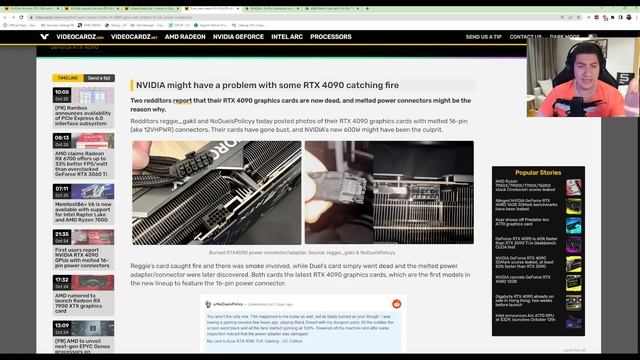Viewport: 640px width, 360px height.
Task: Open the burned adapter photo on the right
Action: coord(389,193)
